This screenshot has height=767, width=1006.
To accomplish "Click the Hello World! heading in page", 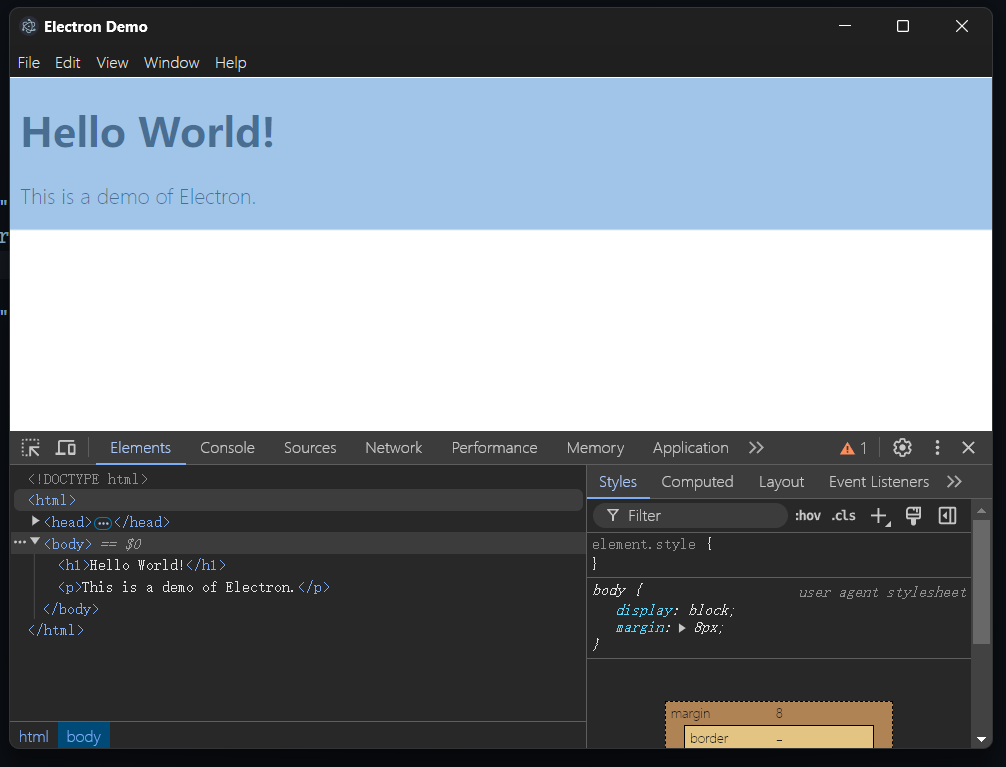I will point(148,132).
